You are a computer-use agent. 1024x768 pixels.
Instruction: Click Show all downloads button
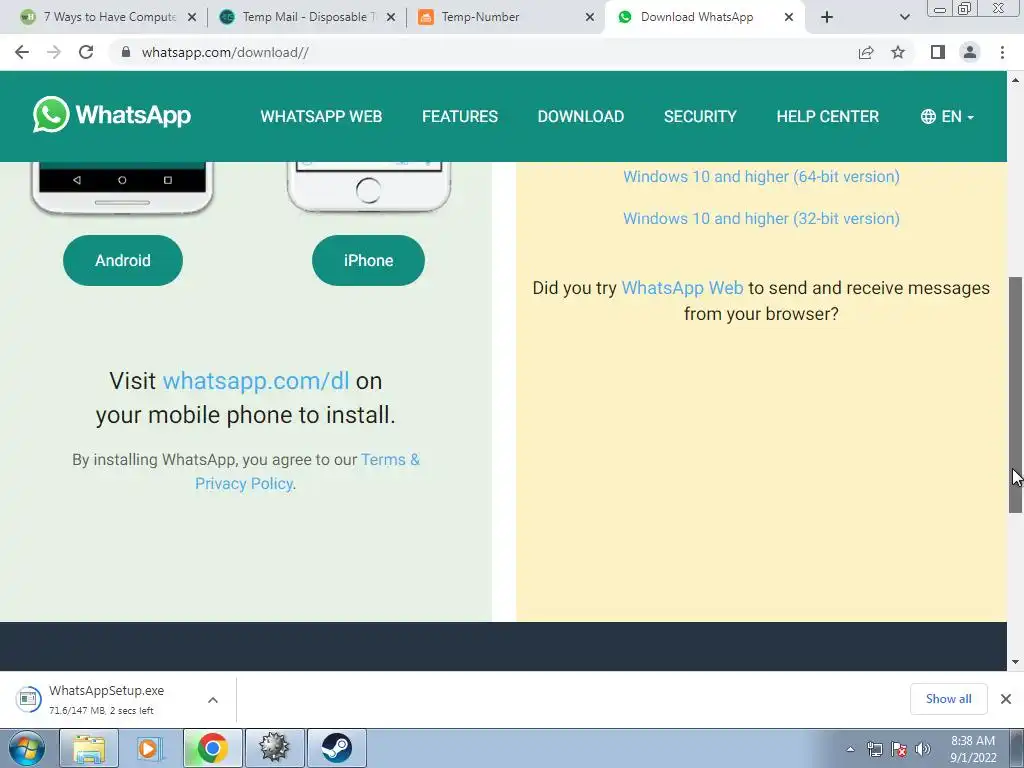tap(948, 699)
